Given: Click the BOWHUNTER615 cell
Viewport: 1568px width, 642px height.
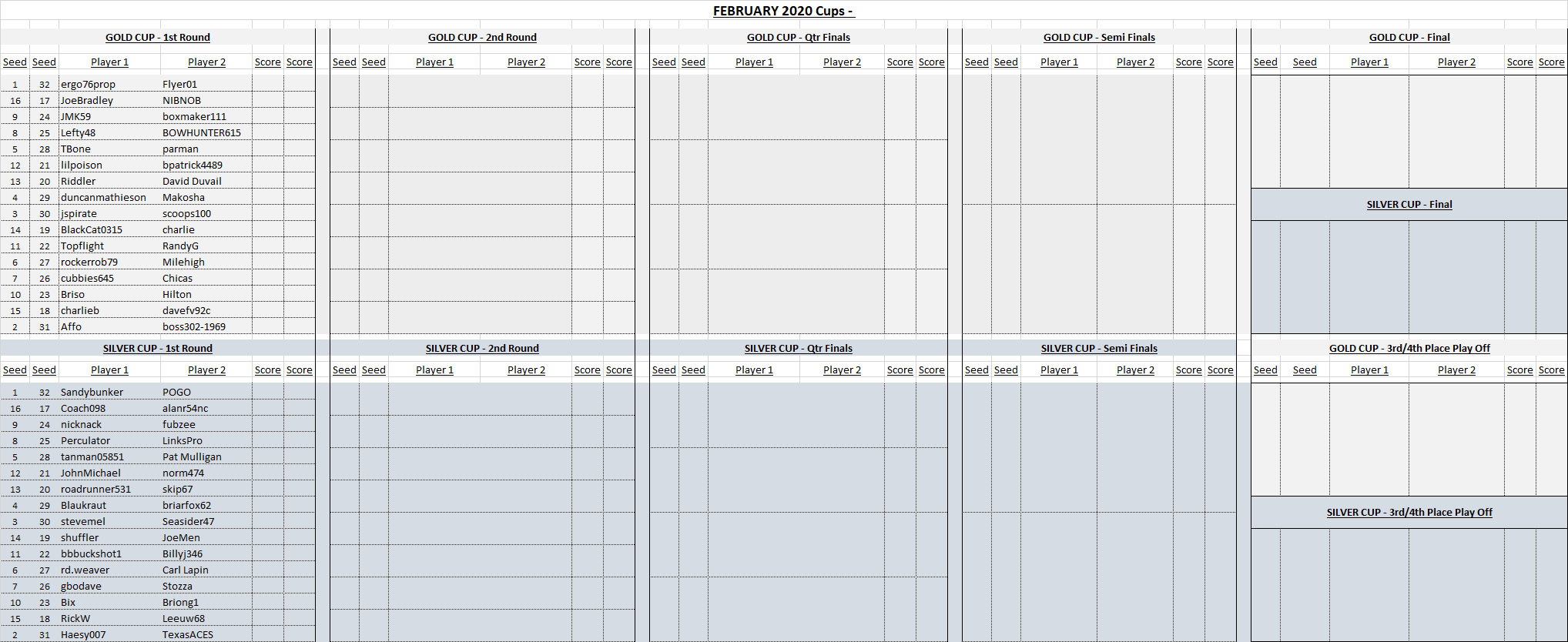Looking at the screenshot, I should pos(201,133).
